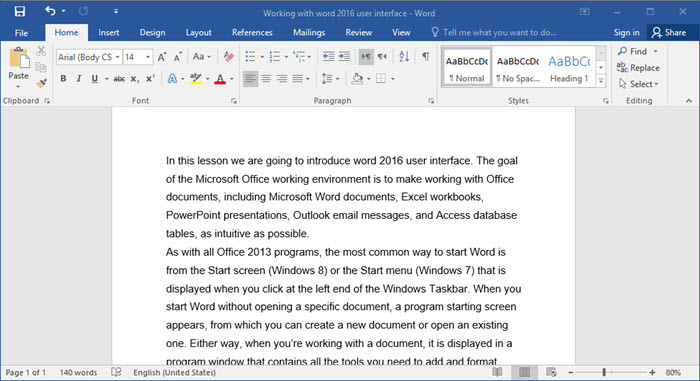Increase indent of paragraph

click(x=344, y=56)
